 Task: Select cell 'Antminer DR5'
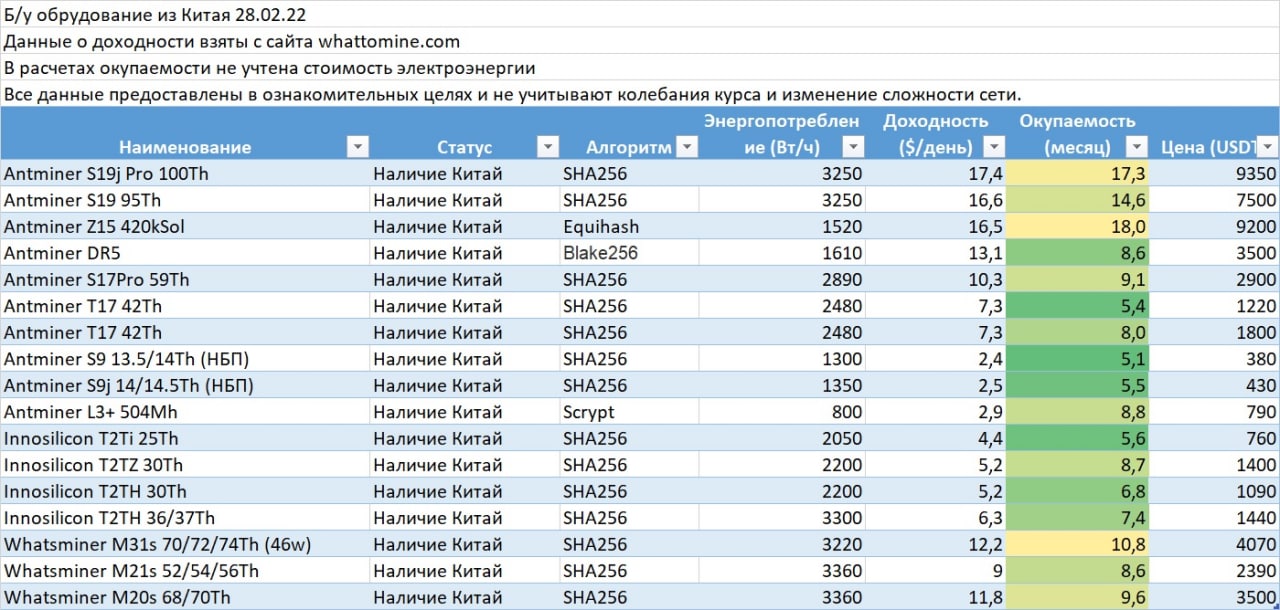coord(185,253)
